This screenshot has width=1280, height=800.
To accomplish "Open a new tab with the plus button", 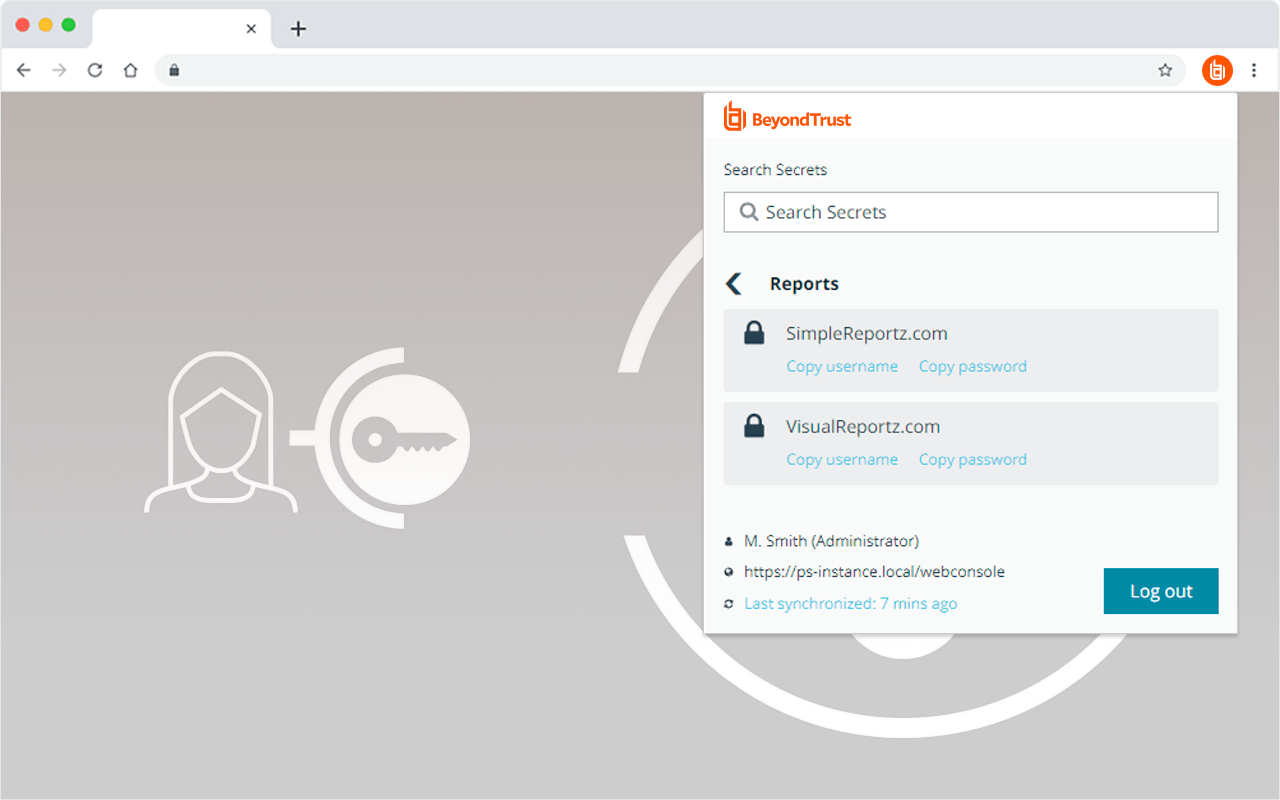I will 298,29.
